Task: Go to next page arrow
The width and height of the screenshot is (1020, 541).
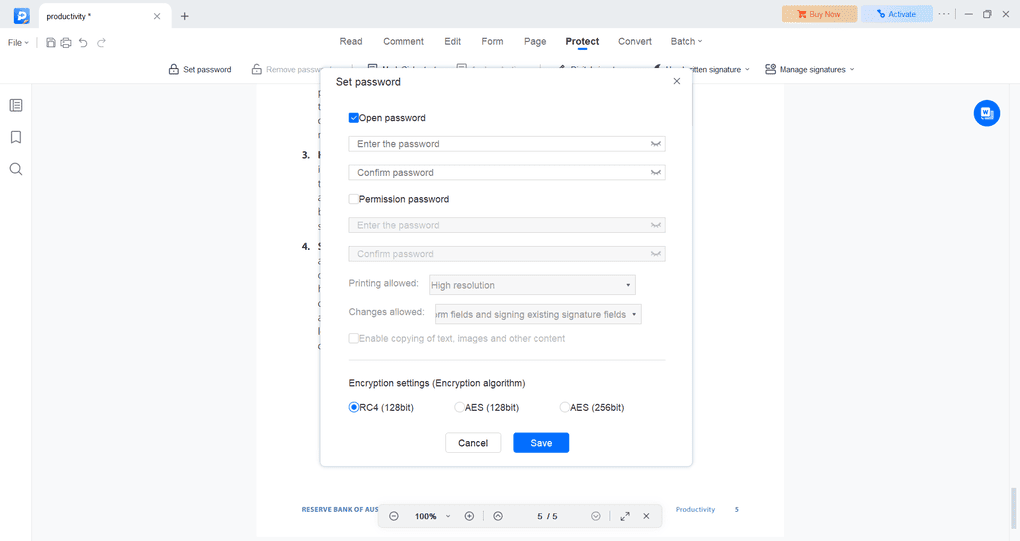Action: 595,516
